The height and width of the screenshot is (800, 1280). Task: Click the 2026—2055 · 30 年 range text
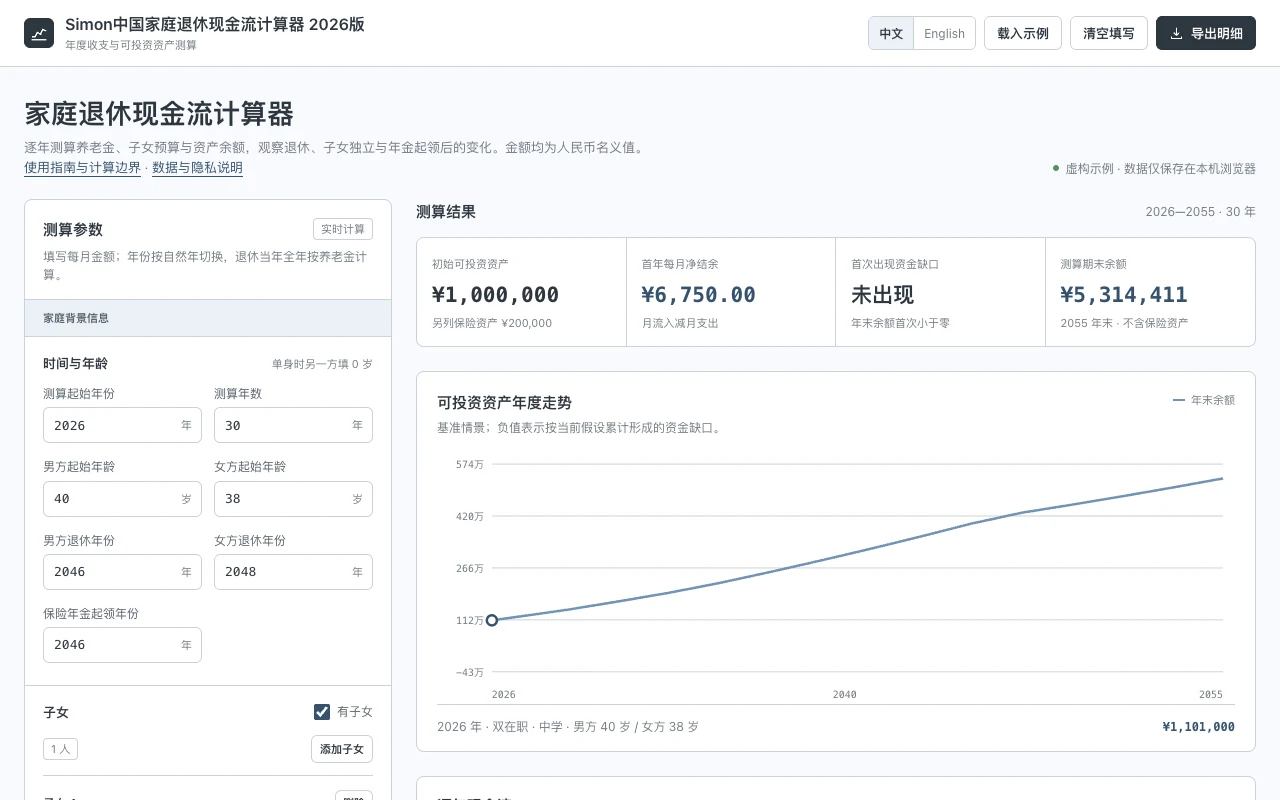[1200, 212]
